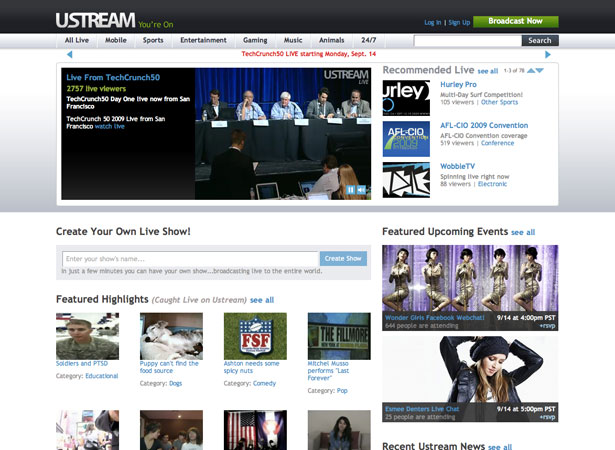This screenshot has width=615, height=450.
Task: Click the USTREAM logo in the header
Action: click(95, 20)
